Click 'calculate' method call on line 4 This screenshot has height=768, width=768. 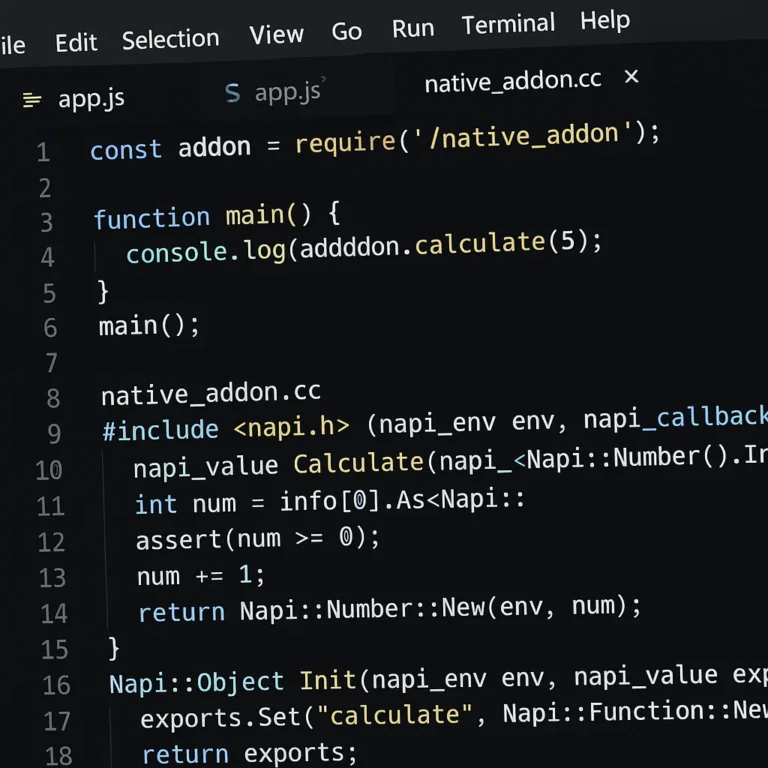tap(480, 242)
